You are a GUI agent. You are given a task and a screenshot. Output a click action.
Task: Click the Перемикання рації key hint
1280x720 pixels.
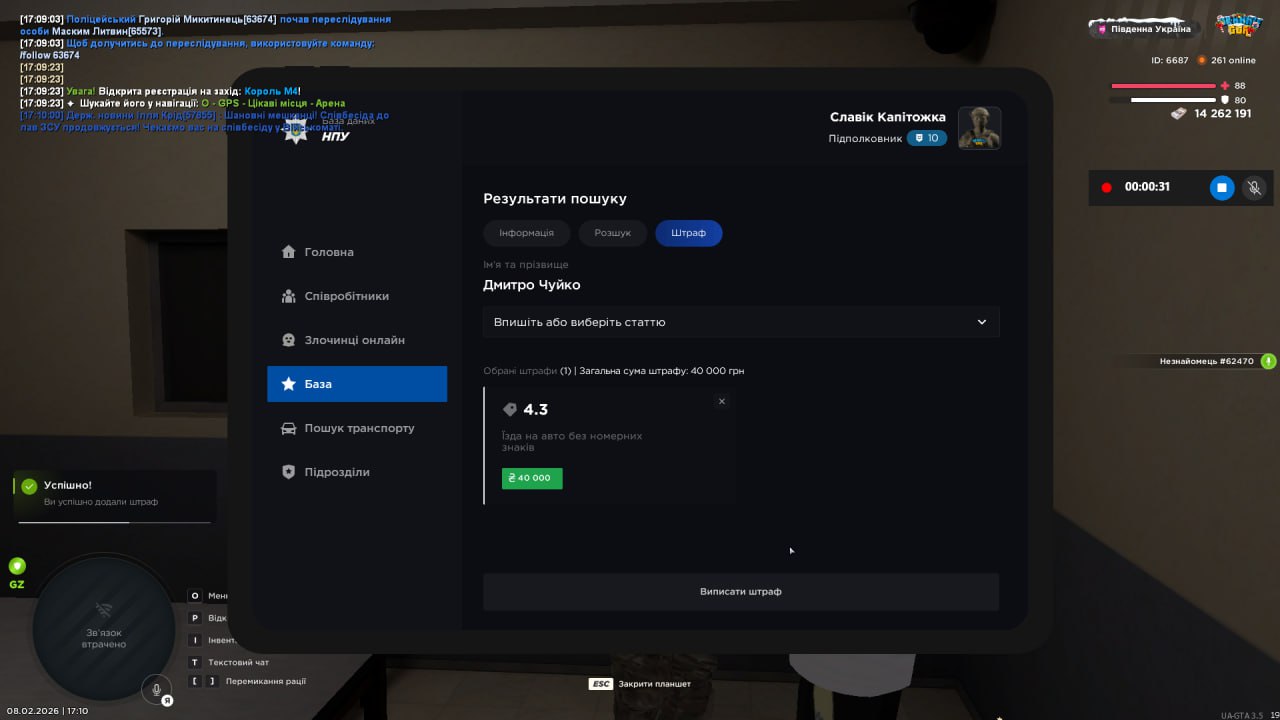point(247,681)
